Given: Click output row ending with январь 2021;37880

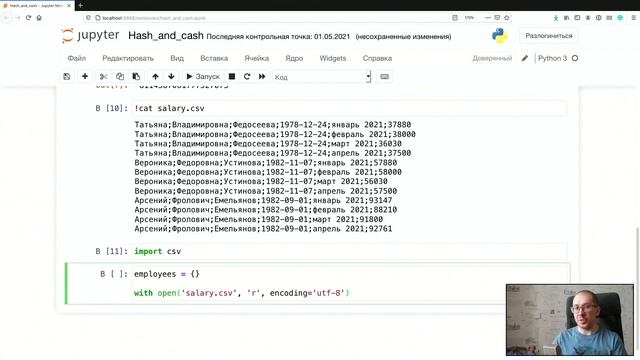Looking at the screenshot, I should pos(273,125).
